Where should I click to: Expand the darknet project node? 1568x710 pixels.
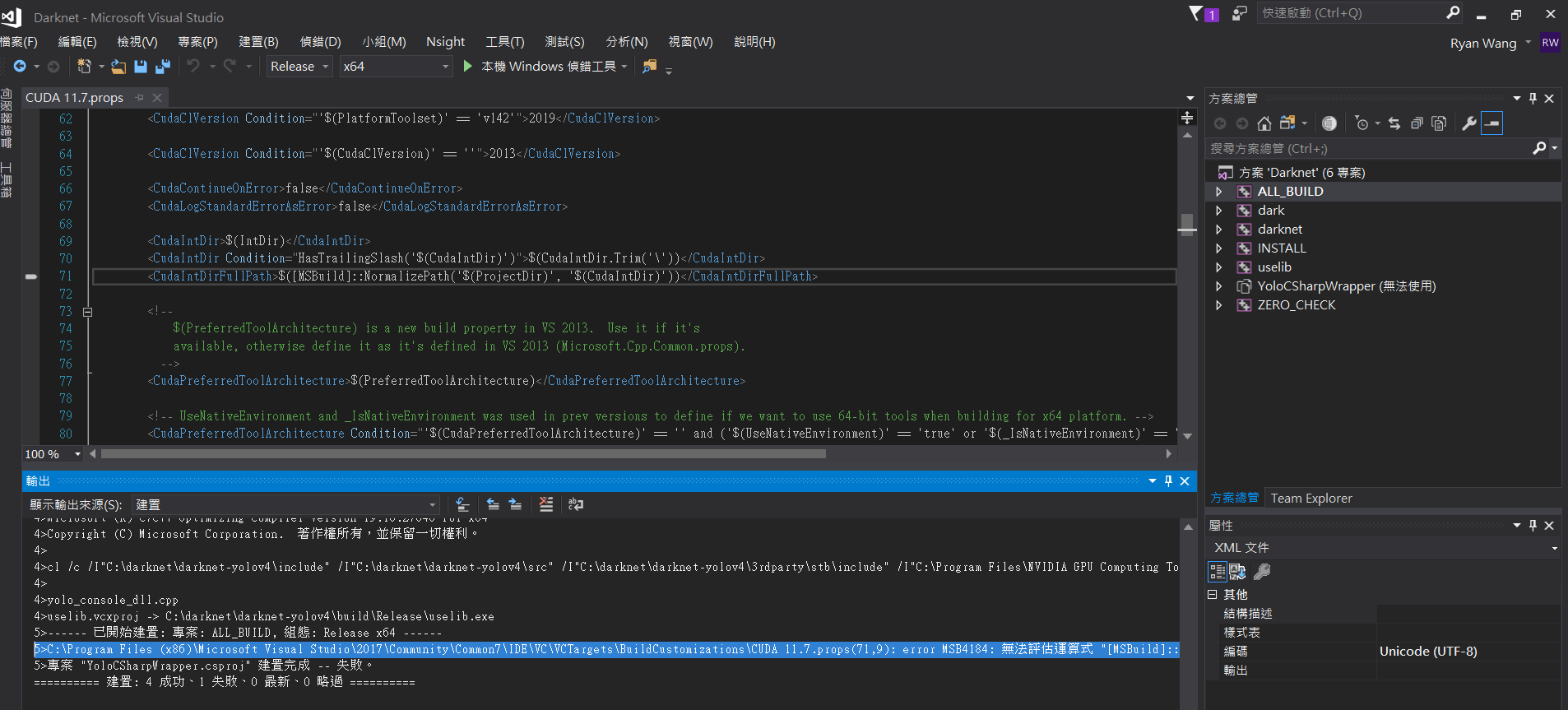pyautogui.click(x=1219, y=230)
